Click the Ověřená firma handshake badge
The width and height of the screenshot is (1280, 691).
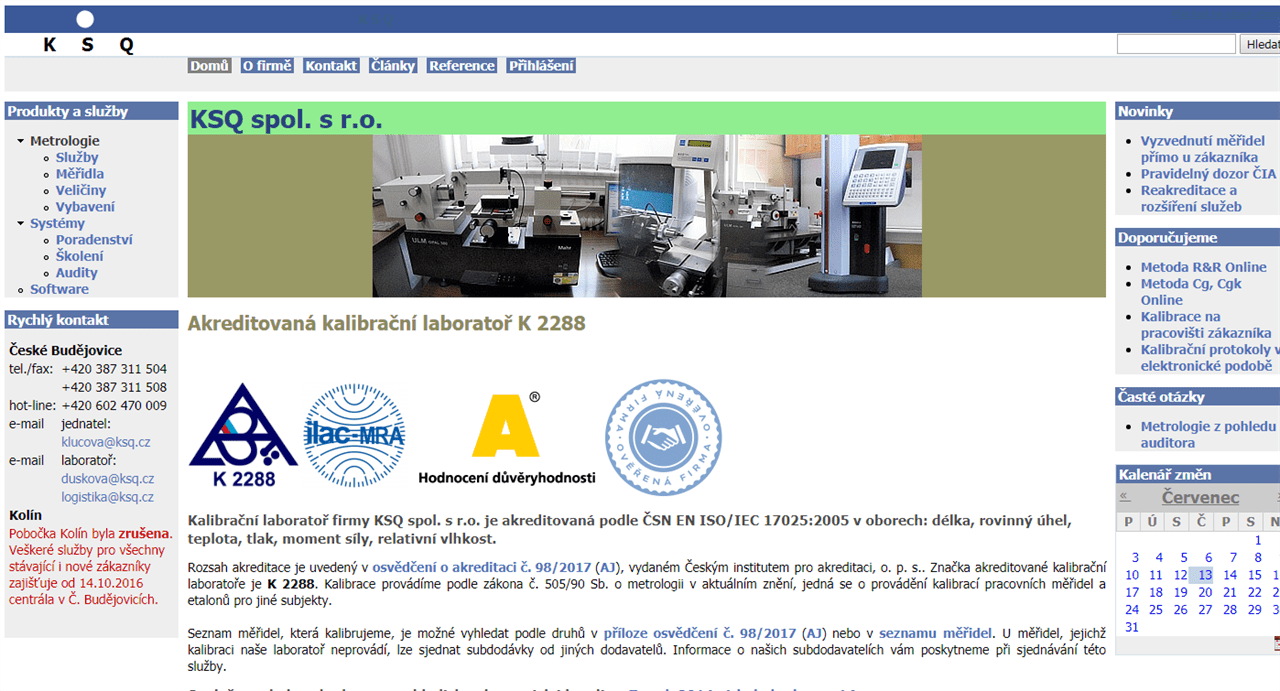tap(662, 437)
